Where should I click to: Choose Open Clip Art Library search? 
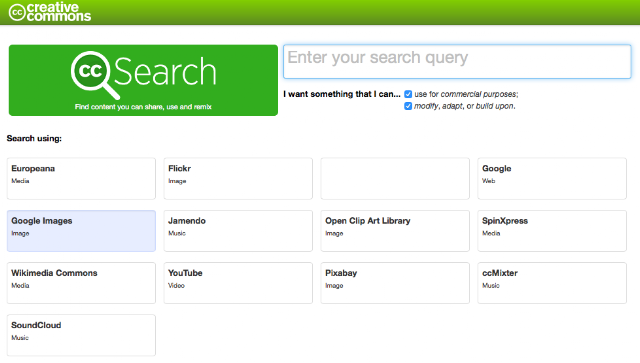pyautogui.click(x=395, y=231)
